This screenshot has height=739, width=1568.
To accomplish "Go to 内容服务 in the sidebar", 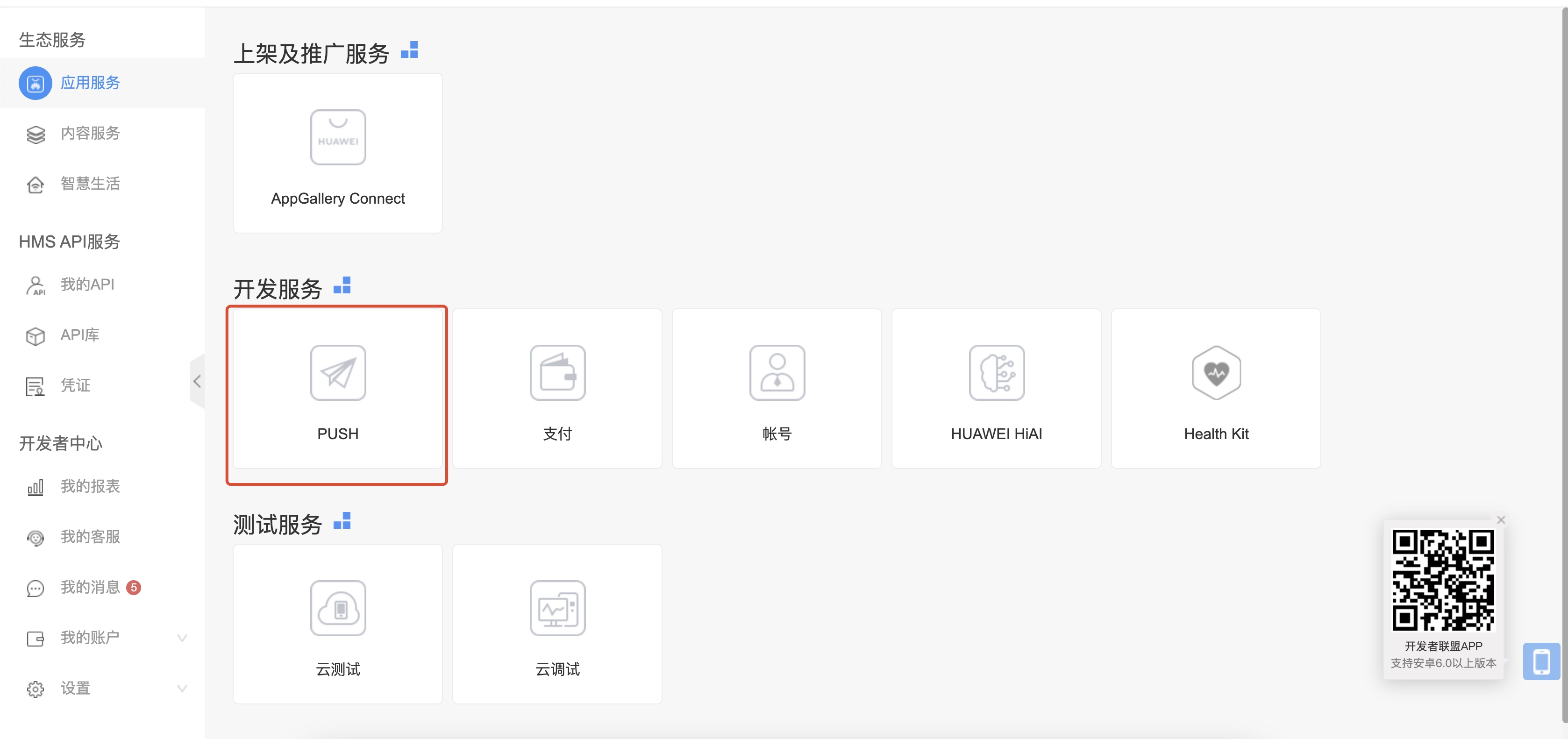I will pos(90,133).
